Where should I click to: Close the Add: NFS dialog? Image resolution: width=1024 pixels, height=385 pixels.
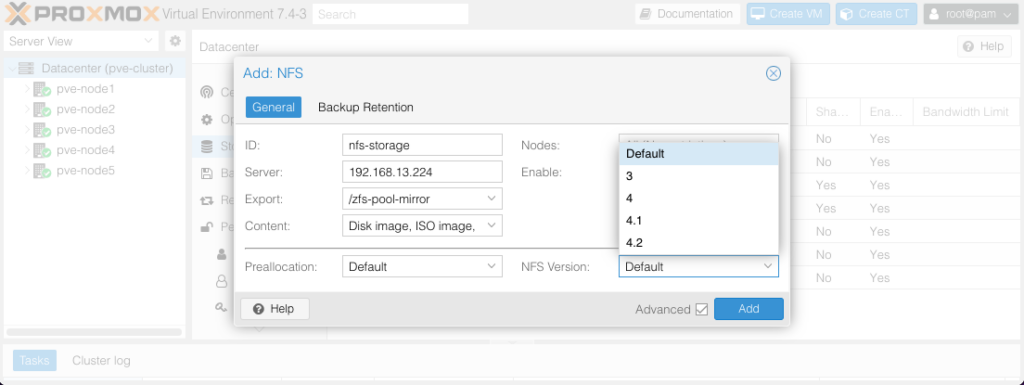(773, 73)
